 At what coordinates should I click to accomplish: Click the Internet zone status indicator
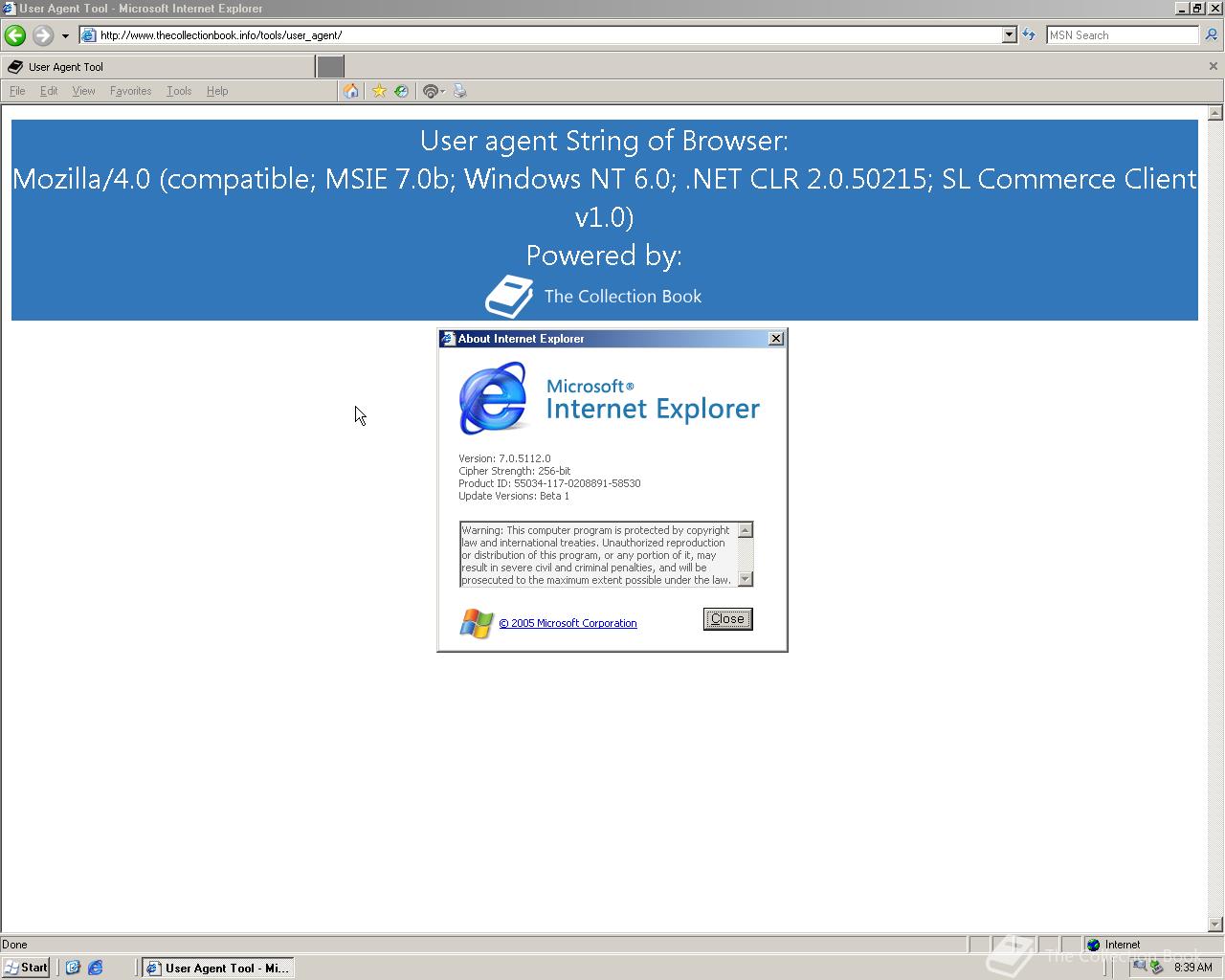[x=1114, y=945]
